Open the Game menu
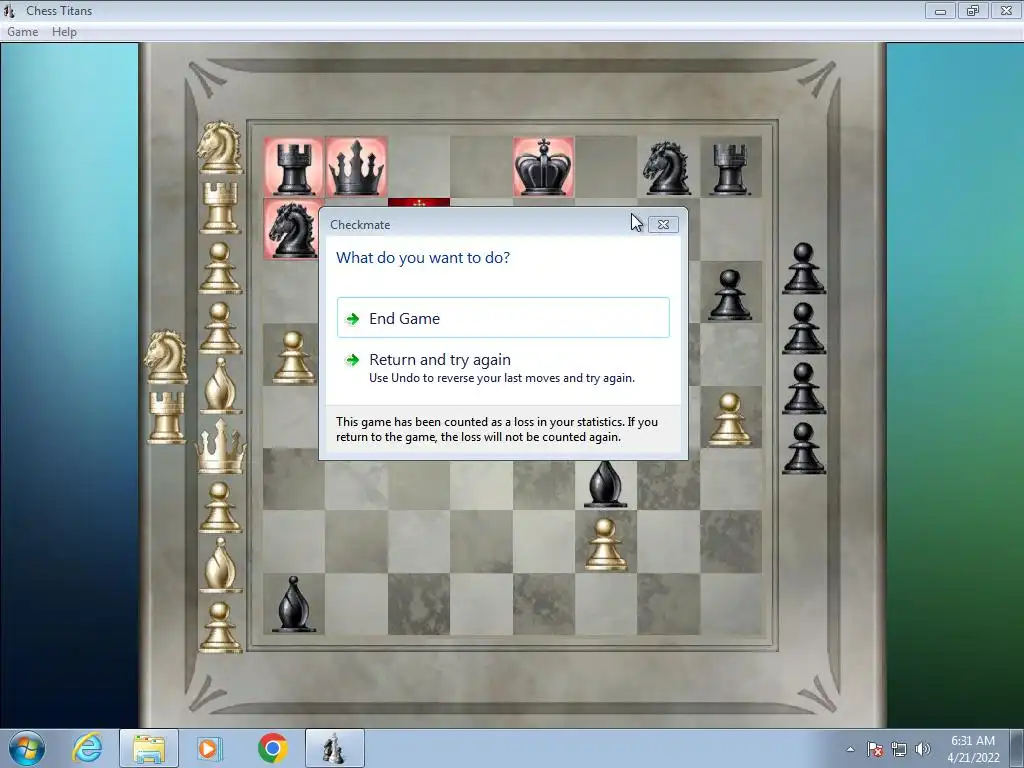This screenshot has height=768, width=1024. click(23, 32)
